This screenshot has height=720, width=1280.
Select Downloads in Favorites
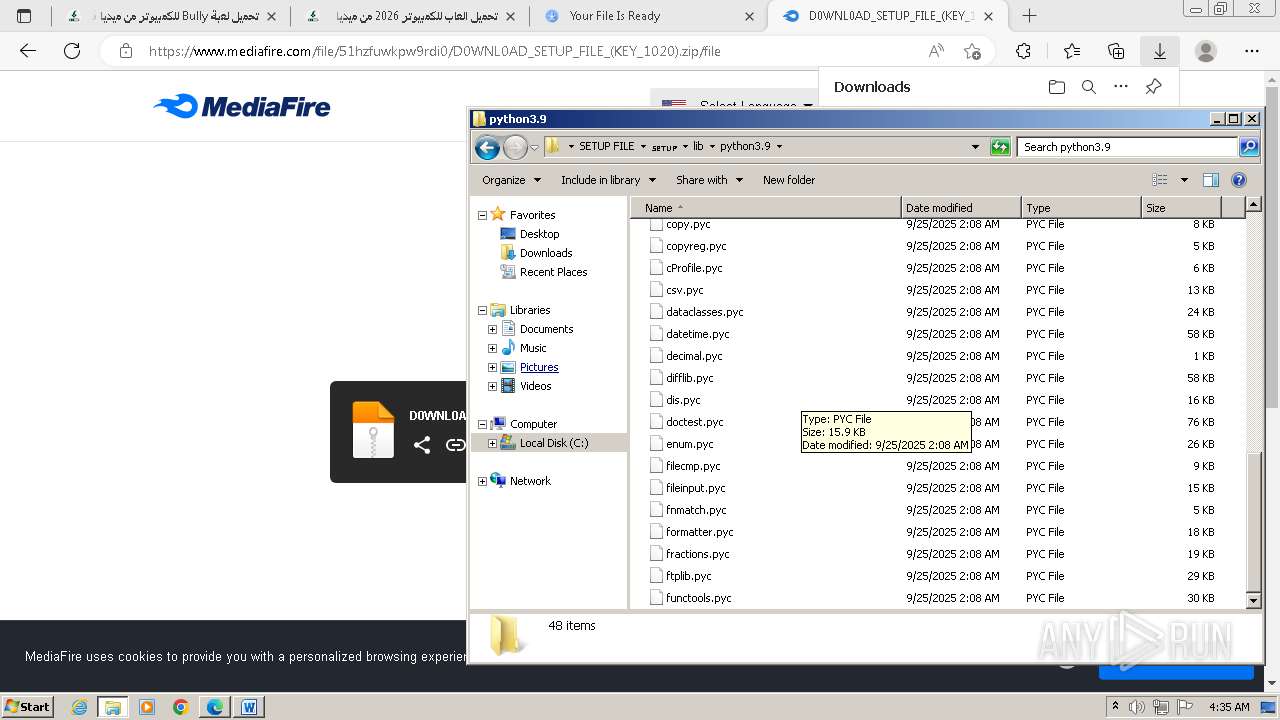545,253
